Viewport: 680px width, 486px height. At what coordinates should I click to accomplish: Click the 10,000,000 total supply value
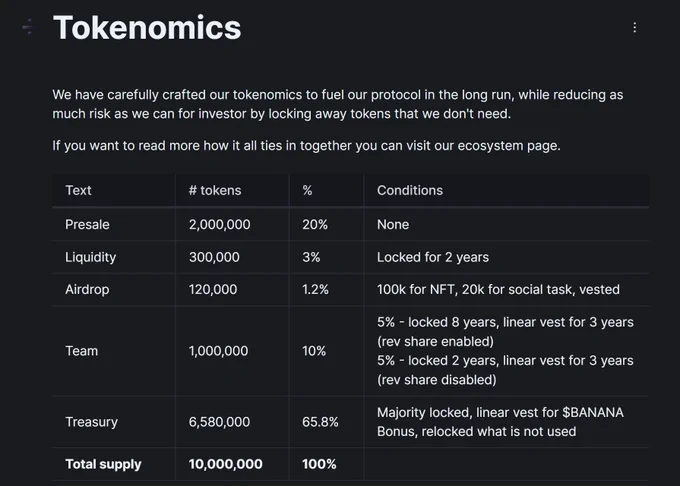[225, 464]
